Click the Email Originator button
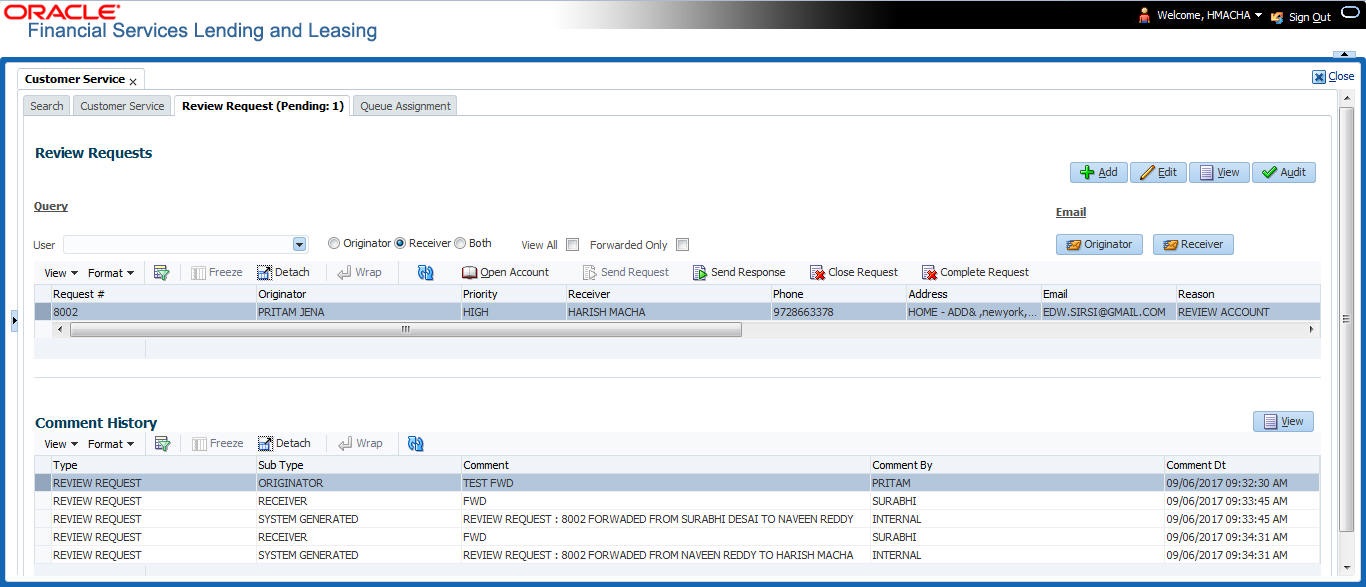The height and width of the screenshot is (587, 1366). 1099,244
